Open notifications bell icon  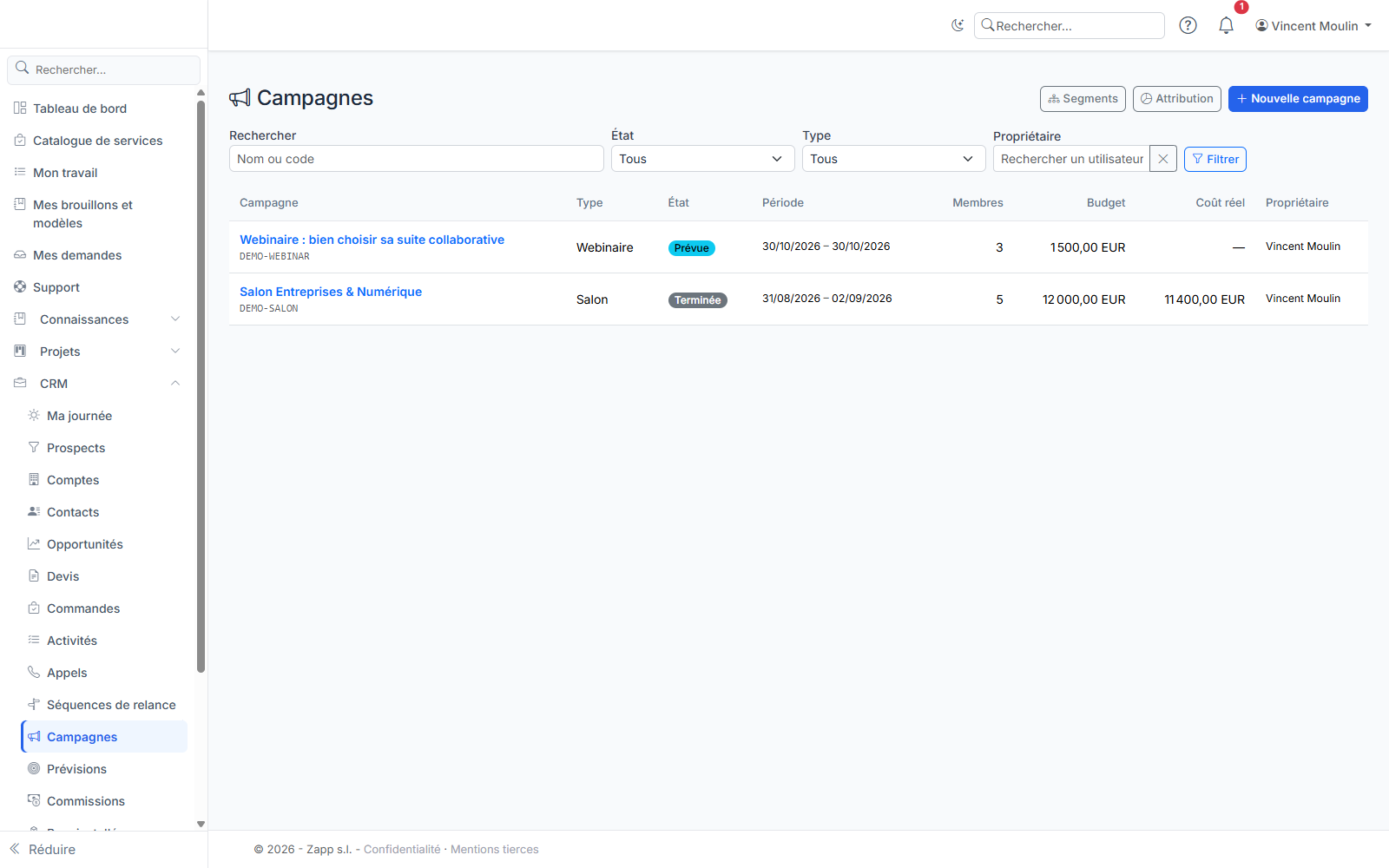point(1226,25)
